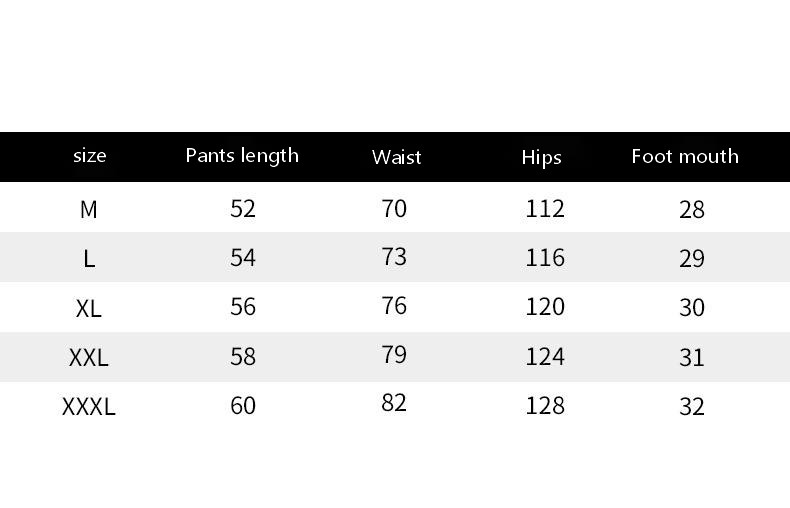Viewport: 790px width, 508px height.
Task: Select the 'Waist' header cell
Action: coord(397,157)
